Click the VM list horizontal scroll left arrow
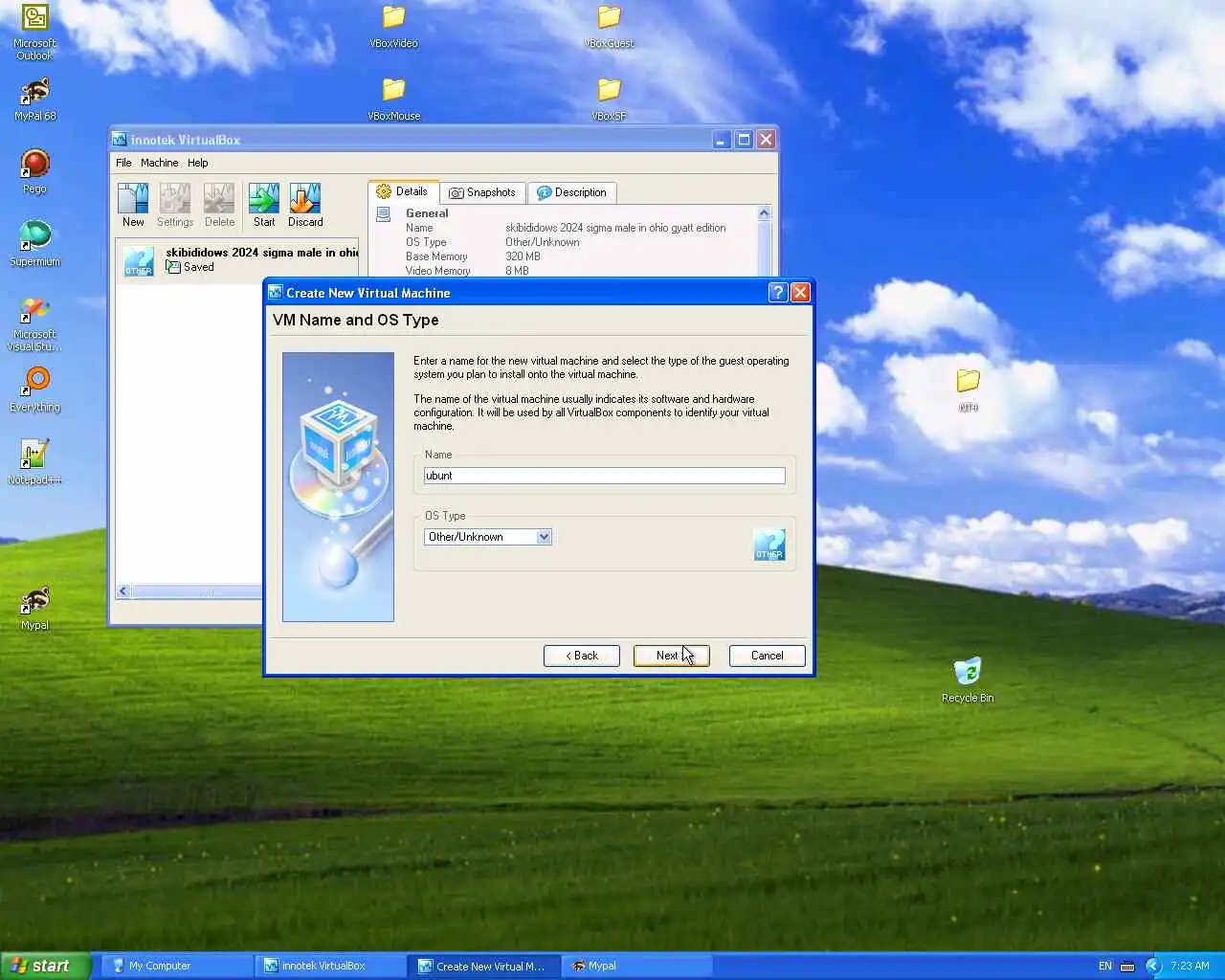 tap(122, 591)
